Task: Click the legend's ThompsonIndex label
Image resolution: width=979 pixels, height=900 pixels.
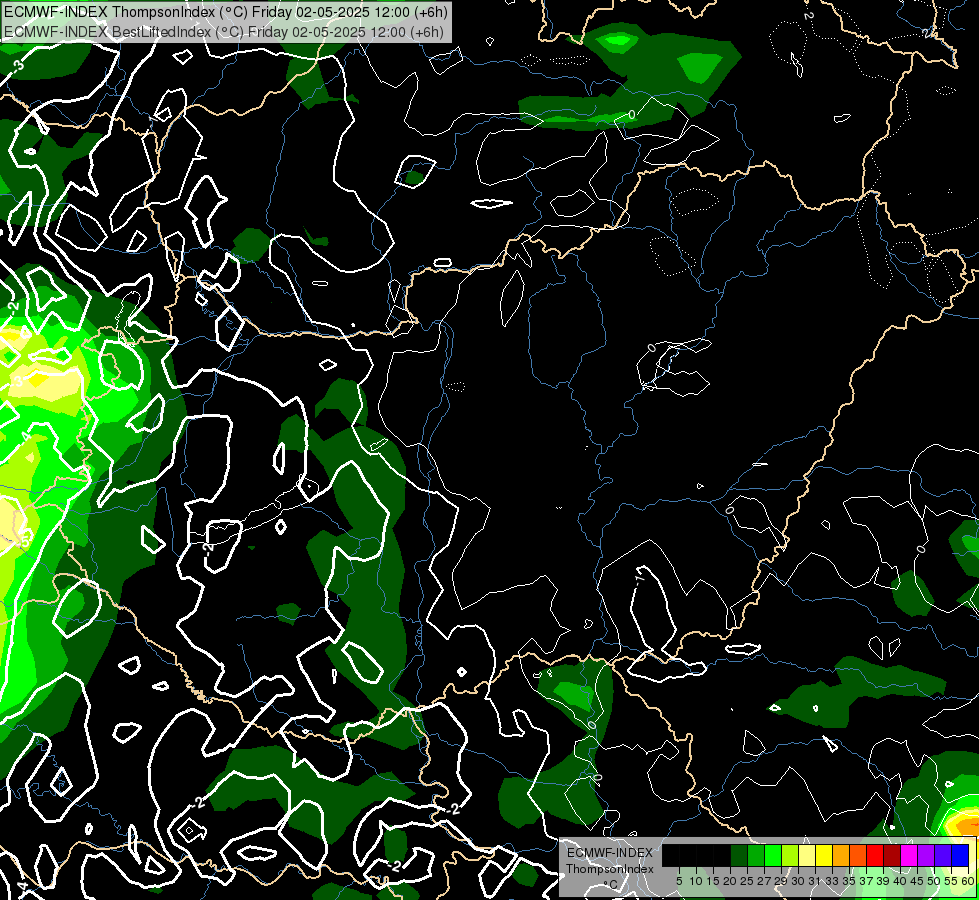Action: [610, 869]
